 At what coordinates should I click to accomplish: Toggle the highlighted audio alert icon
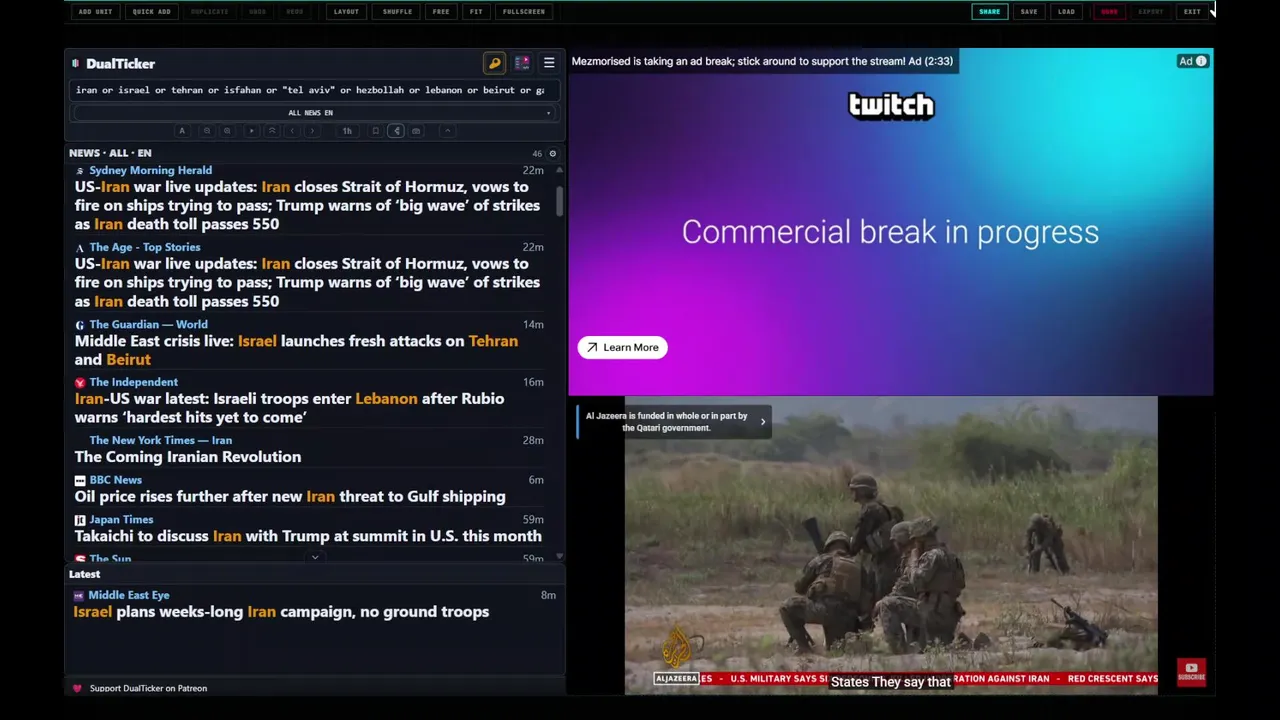click(396, 131)
